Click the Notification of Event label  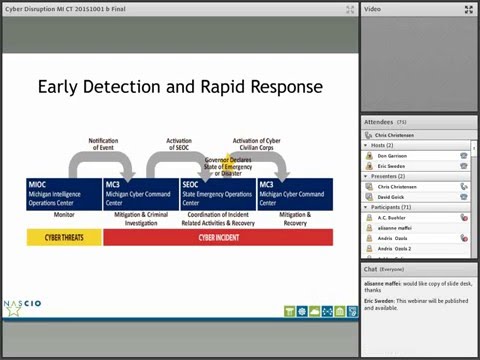click(x=103, y=144)
